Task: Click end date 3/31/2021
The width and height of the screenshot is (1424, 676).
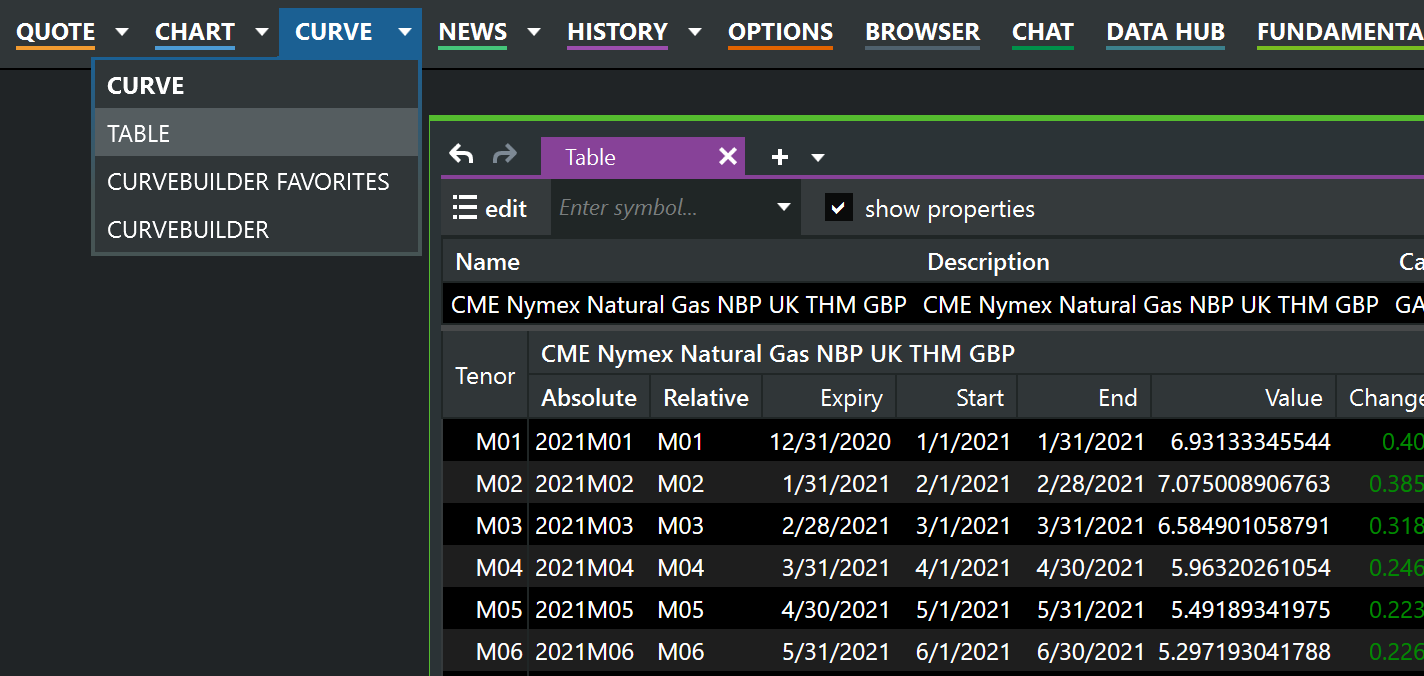Action: 1091,526
